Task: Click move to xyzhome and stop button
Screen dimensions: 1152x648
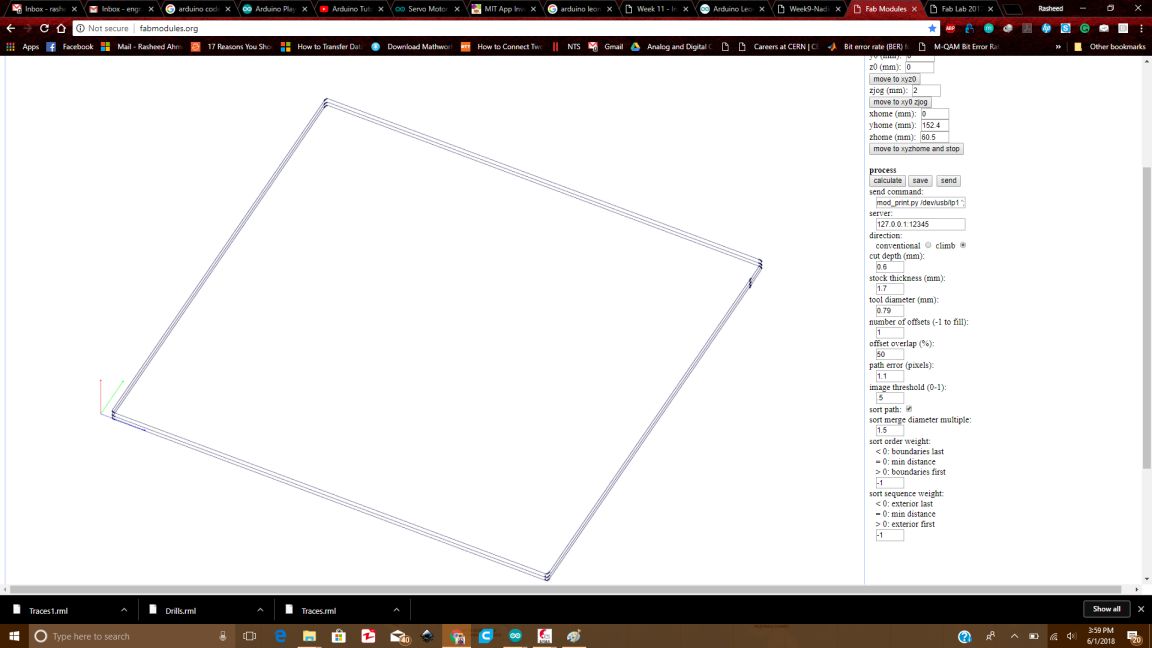Action: pos(916,148)
